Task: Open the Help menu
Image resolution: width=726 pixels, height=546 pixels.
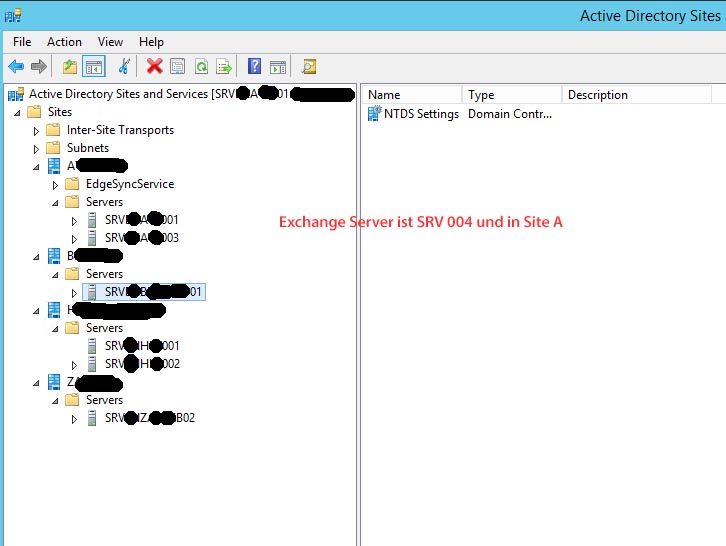Action: coord(151,42)
